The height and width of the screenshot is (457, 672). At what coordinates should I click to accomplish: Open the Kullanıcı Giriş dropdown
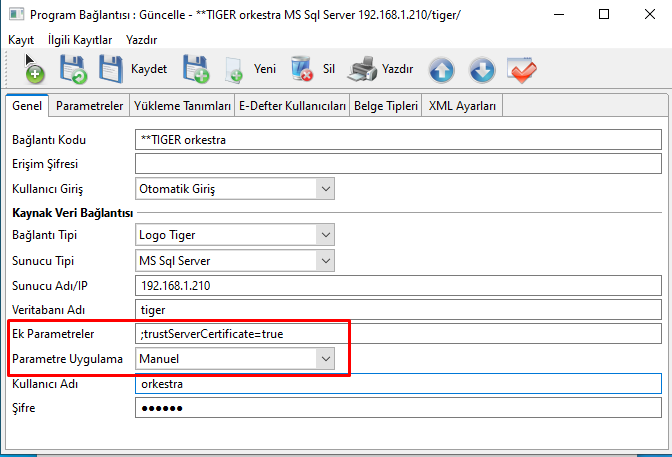(x=325, y=187)
